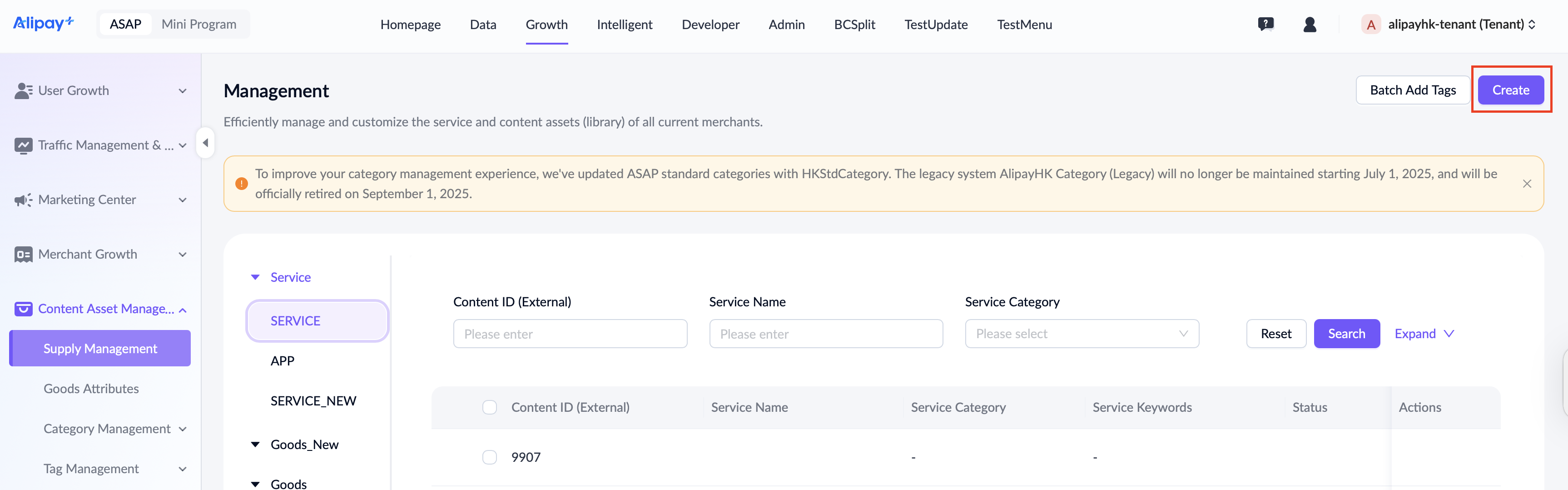1568x490 pixels.
Task: Expand the advanced search filters
Action: [1424, 334]
